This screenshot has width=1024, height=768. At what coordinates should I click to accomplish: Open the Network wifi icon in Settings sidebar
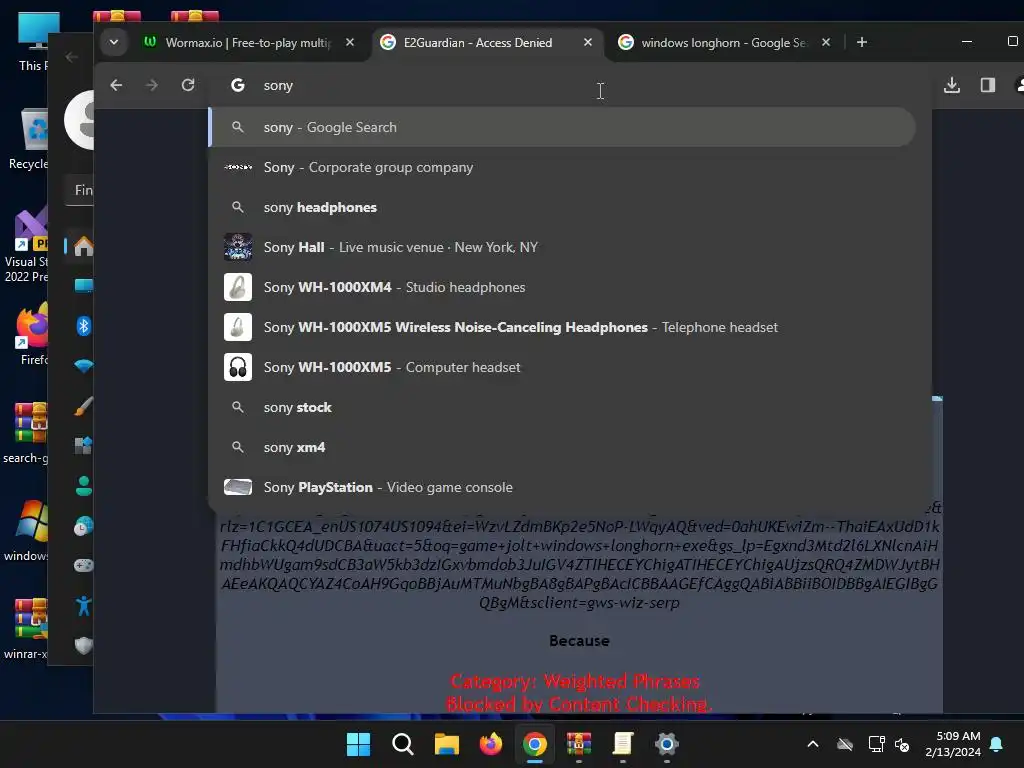(84, 366)
